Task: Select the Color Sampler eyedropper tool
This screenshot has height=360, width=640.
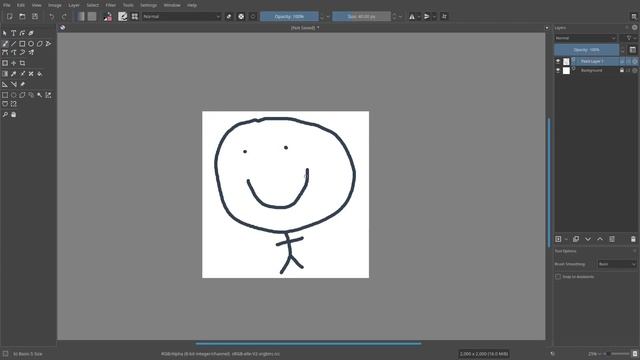Action: [13, 74]
